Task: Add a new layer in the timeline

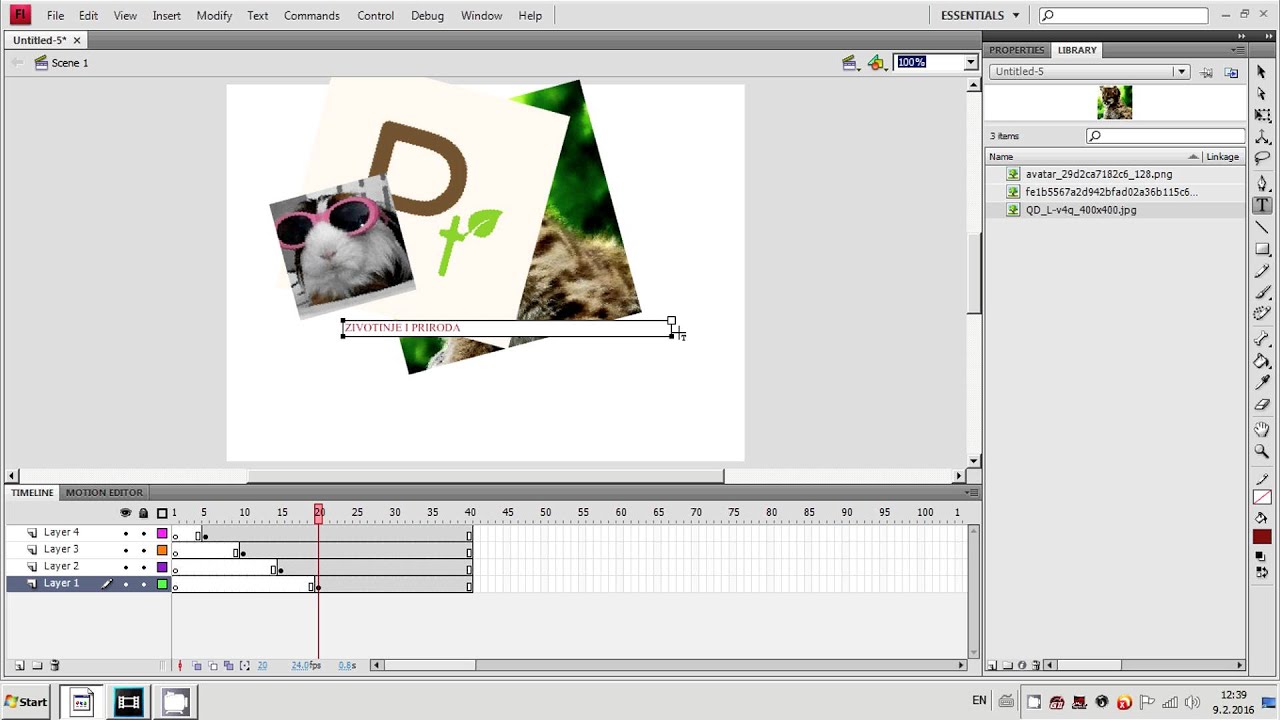Action: [19, 665]
